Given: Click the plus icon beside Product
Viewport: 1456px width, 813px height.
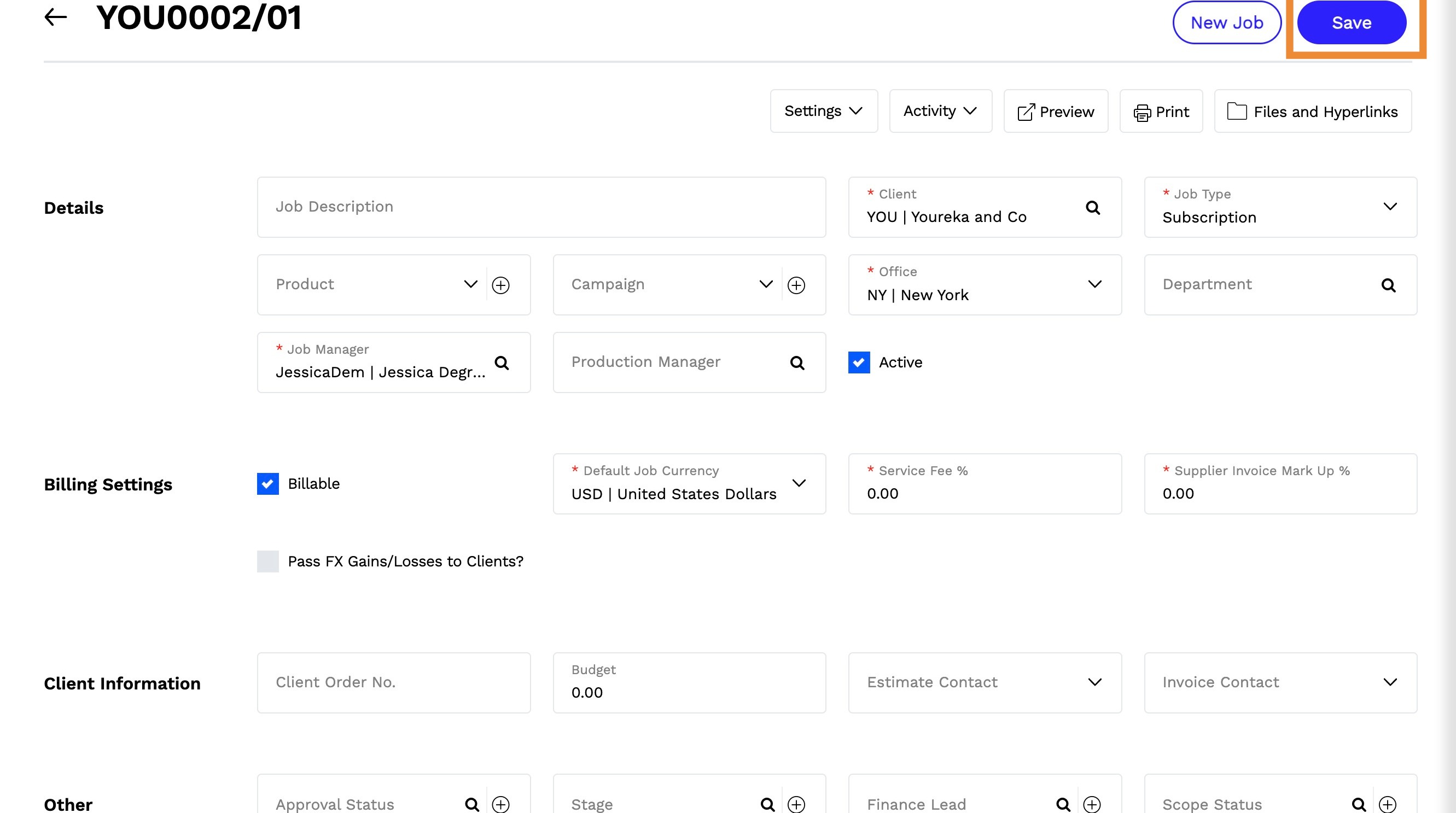Looking at the screenshot, I should click(x=500, y=285).
